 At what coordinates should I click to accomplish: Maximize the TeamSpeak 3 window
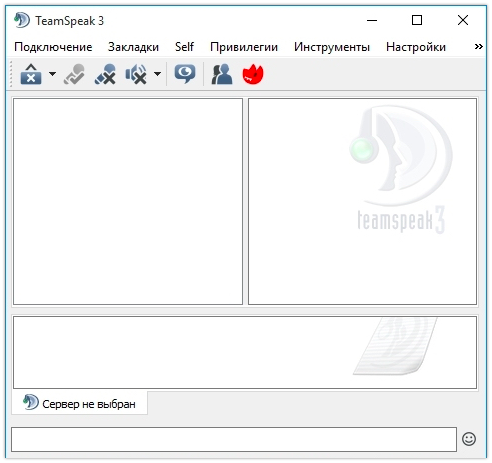[x=417, y=20]
